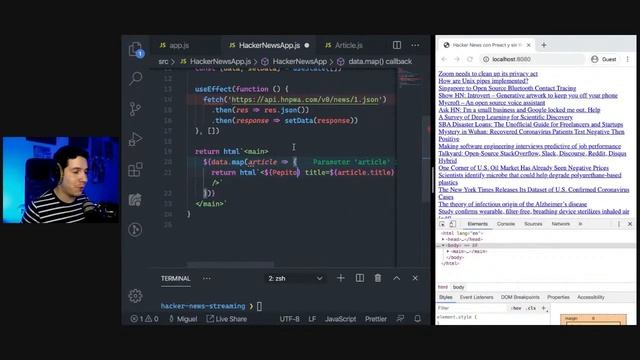This screenshot has width=640, height=360.
Task: Switch to Event Listeners pane
Action: [476, 297]
